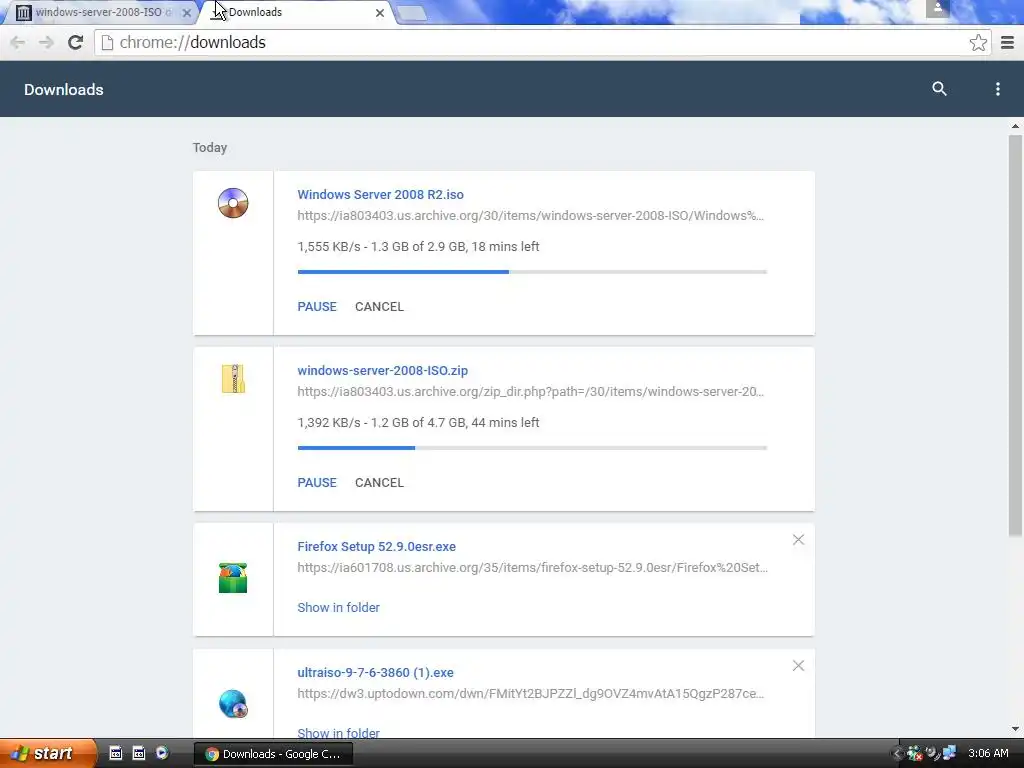Click the scrollbar up arrow

pyautogui.click(x=1015, y=126)
